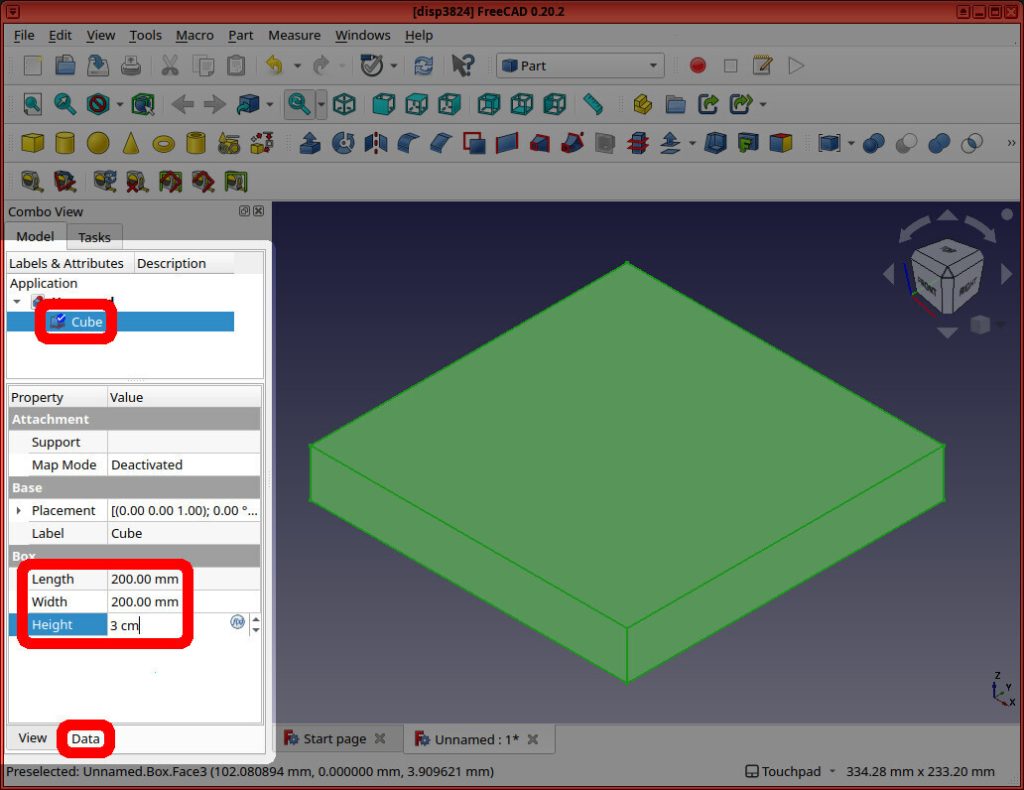
Task: Create a Cone
Action: point(130,143)
